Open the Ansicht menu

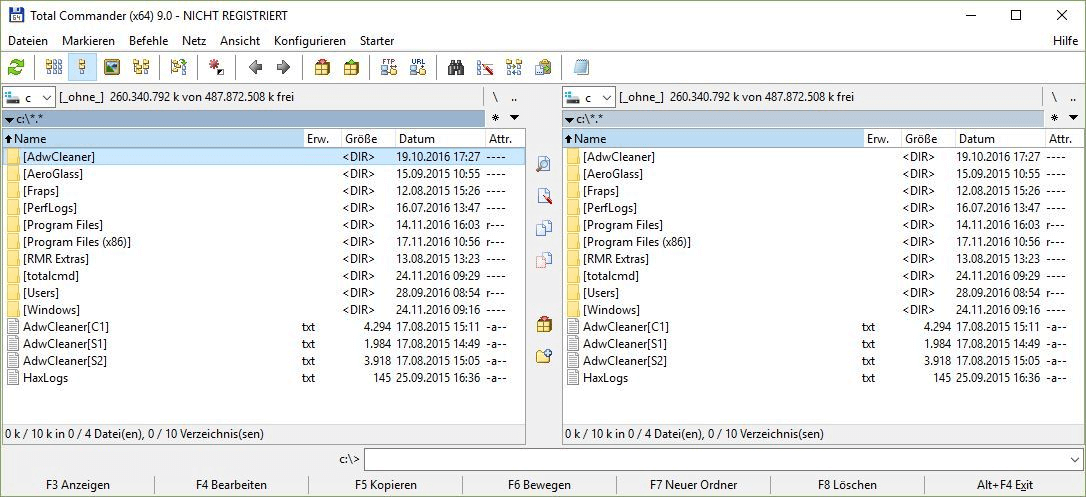[x=240, y=41]
